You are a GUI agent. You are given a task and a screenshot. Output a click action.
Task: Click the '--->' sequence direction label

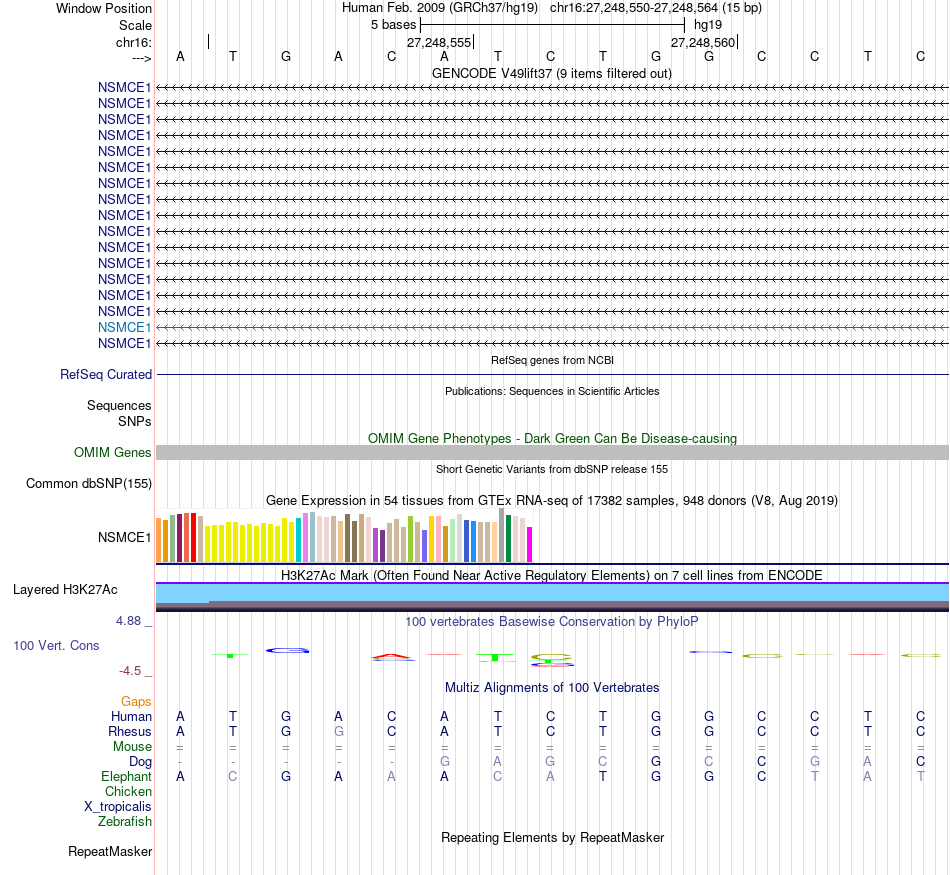pos(142,58)
